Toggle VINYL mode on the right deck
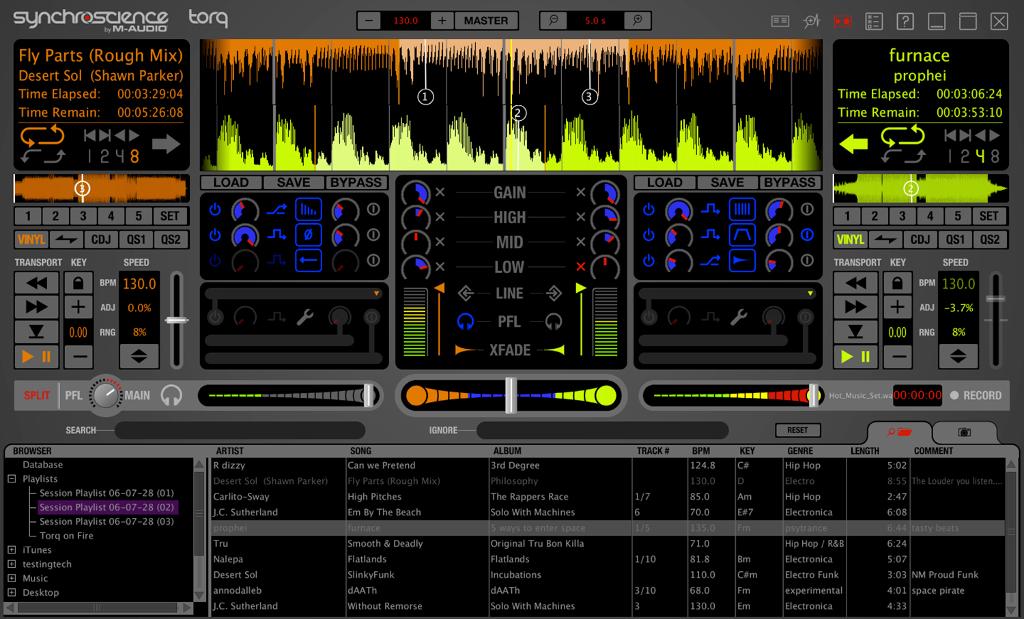 pyautogui.click(x=851, y=240)
